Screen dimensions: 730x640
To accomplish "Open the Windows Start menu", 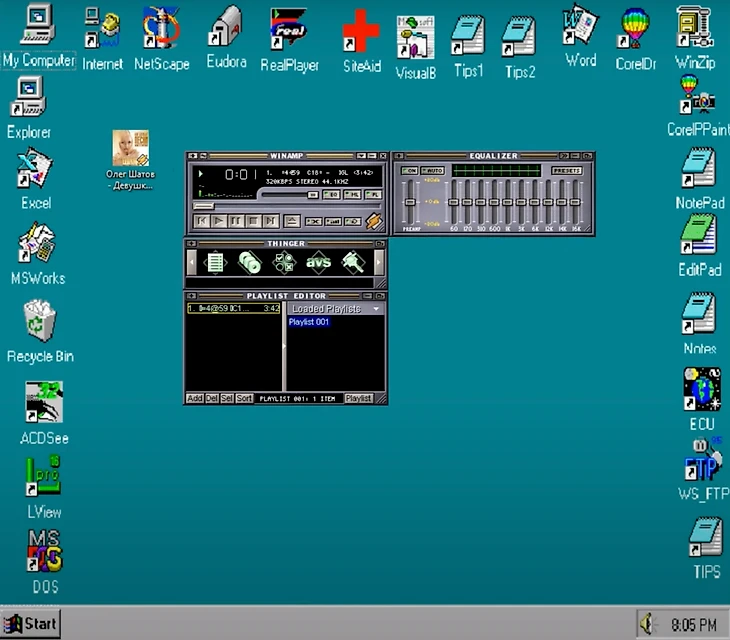I will pyautogui.click(x=30, y=624).
